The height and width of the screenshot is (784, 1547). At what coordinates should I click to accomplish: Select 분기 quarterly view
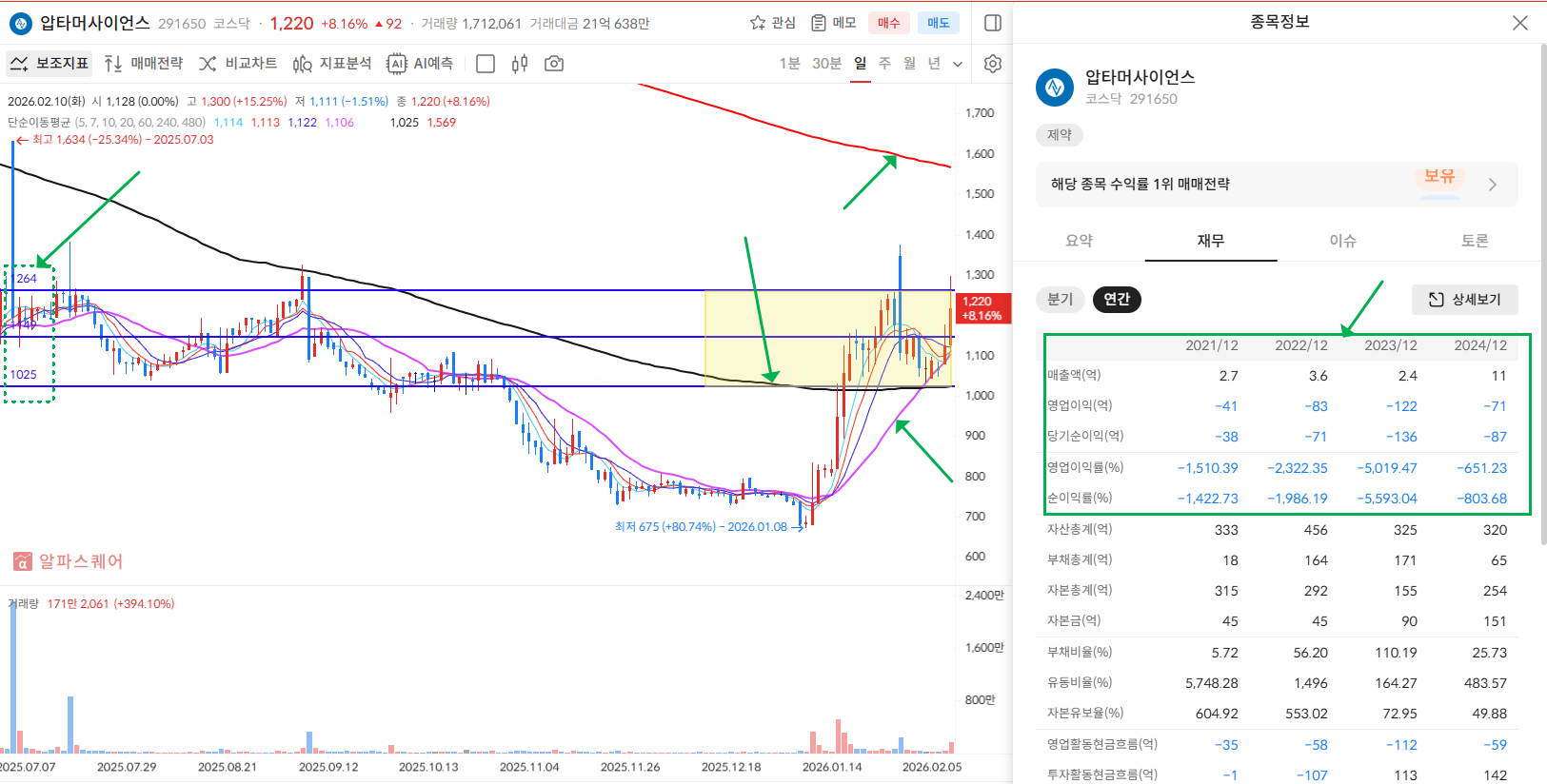(1061, 299)
